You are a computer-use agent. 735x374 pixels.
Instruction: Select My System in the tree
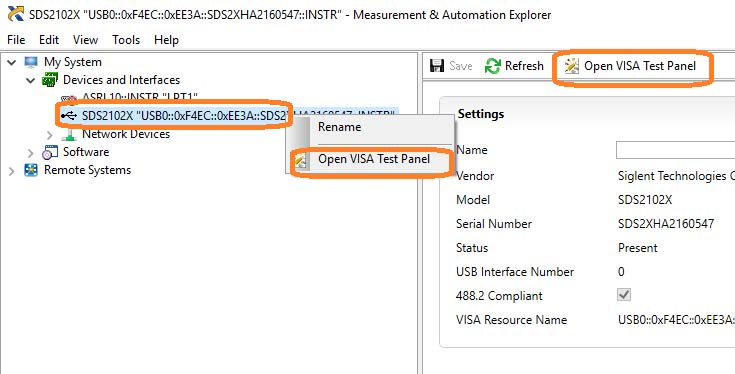click(x=73, y=62)
